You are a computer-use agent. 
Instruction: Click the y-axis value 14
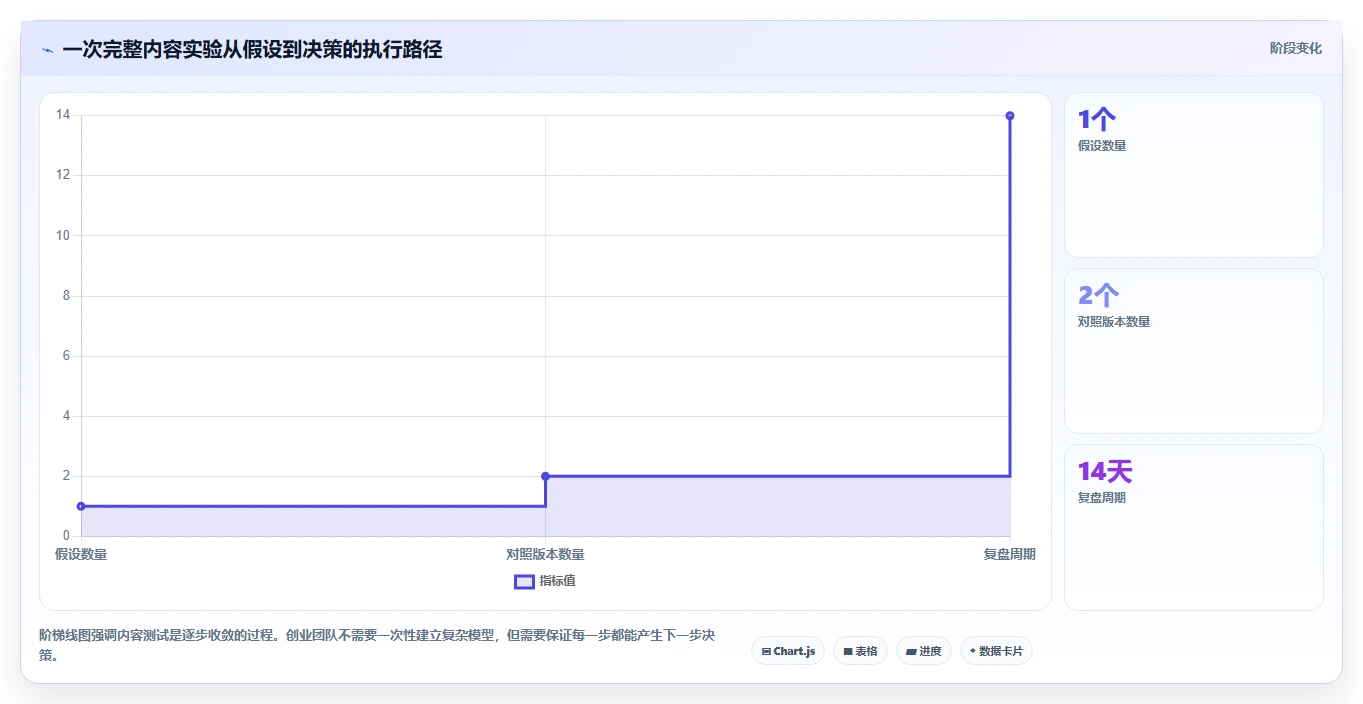[63, 115]
